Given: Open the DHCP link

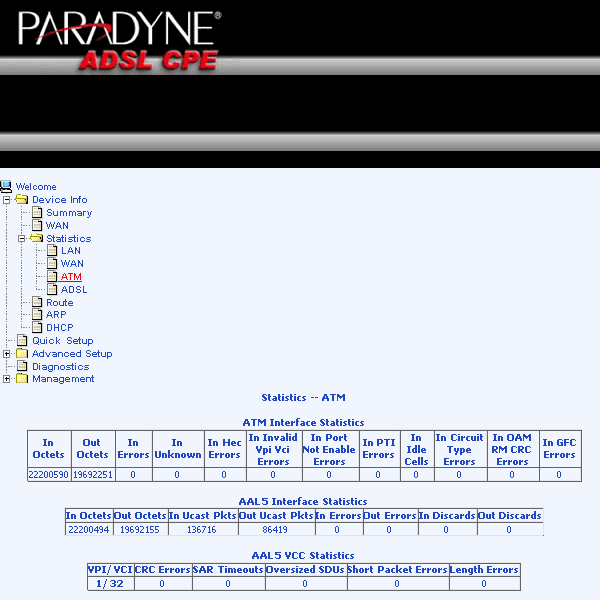Looking at the screenshot, I should [60, 328].
